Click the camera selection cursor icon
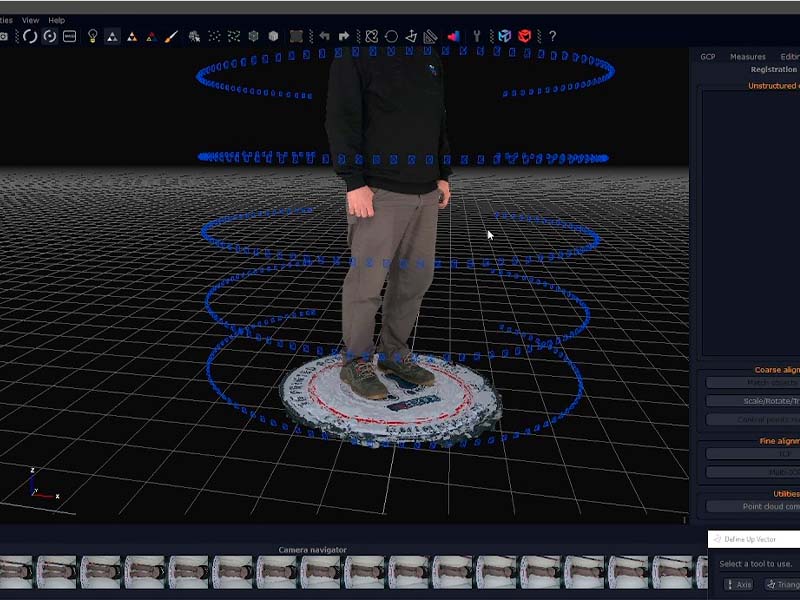This screenshot has height=600, width=800. [x=194, y=36]
